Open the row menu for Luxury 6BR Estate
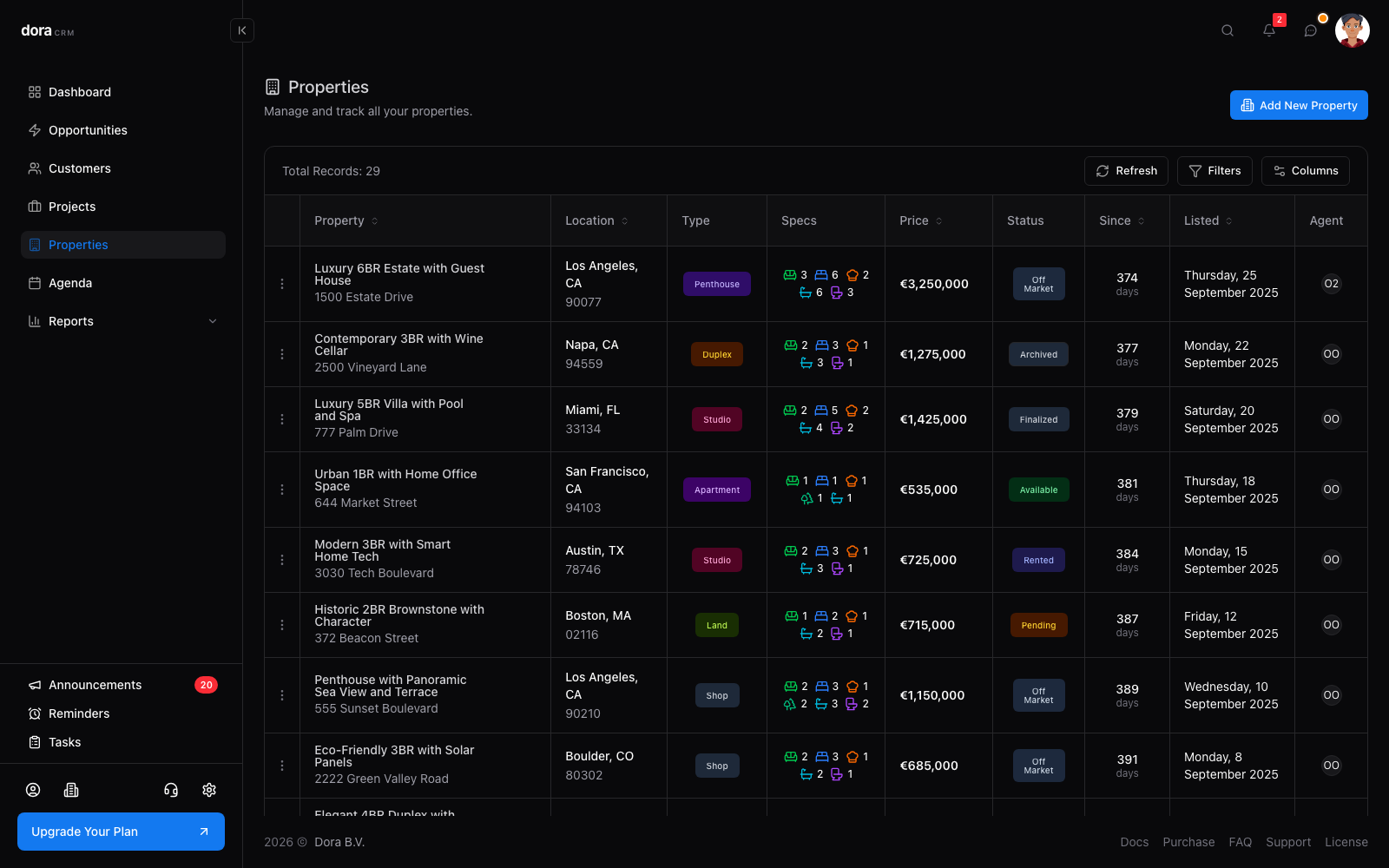 point(282,284)
